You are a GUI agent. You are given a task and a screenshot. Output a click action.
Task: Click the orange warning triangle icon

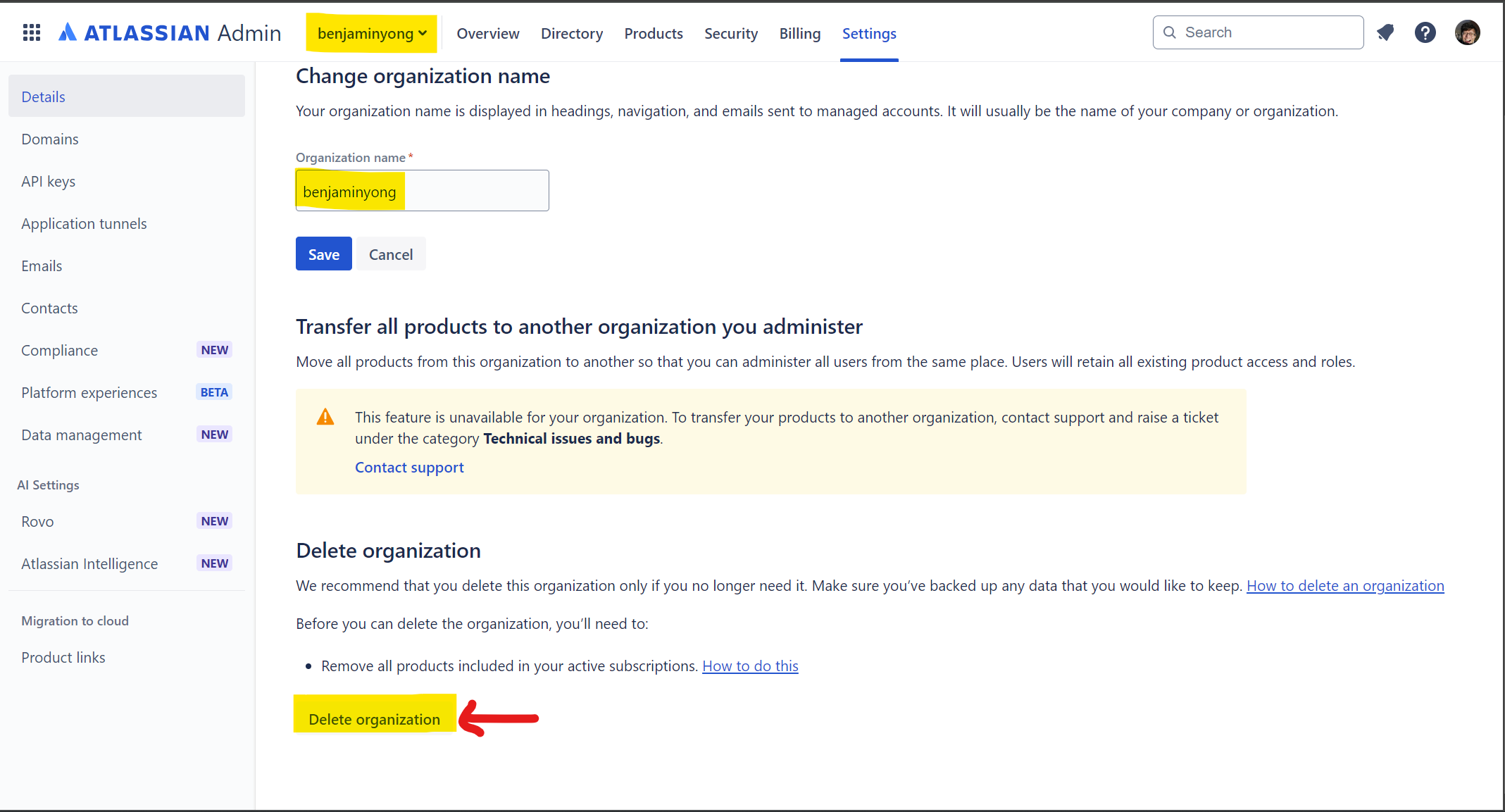325,417
